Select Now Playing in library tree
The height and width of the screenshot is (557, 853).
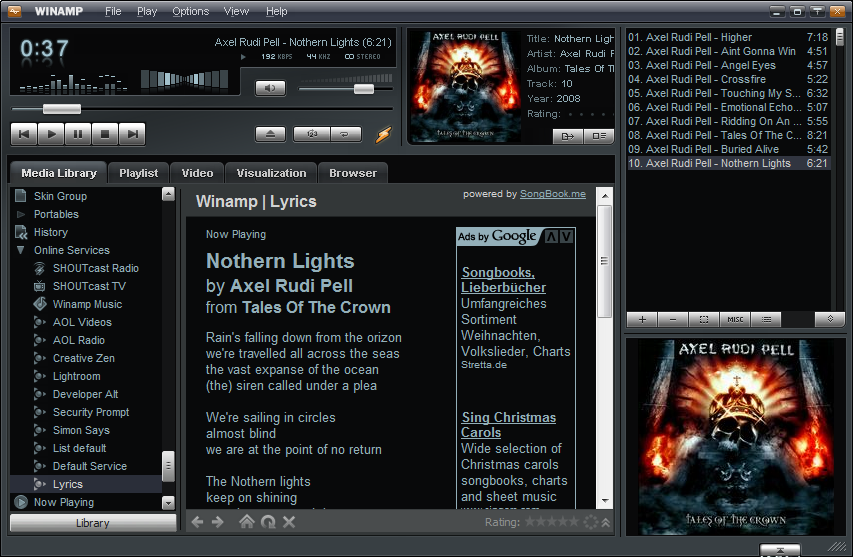tap(64, 502)
